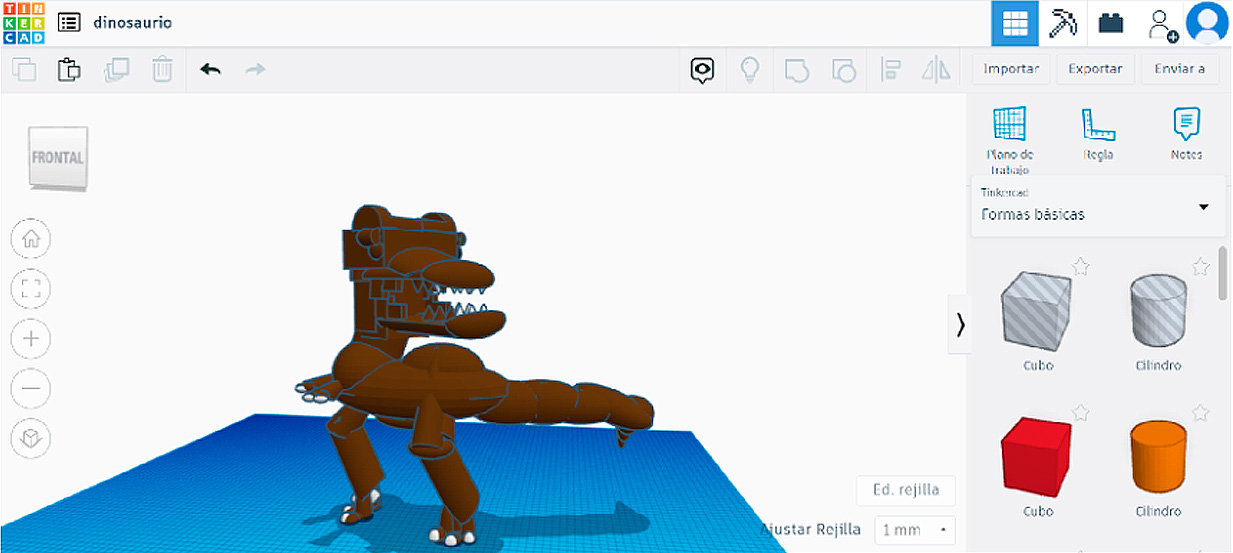Image resolution: width=1233 pixels, height=553 pixels.
Task: Click the Importar button
Action: click(x=1010, y=69)
